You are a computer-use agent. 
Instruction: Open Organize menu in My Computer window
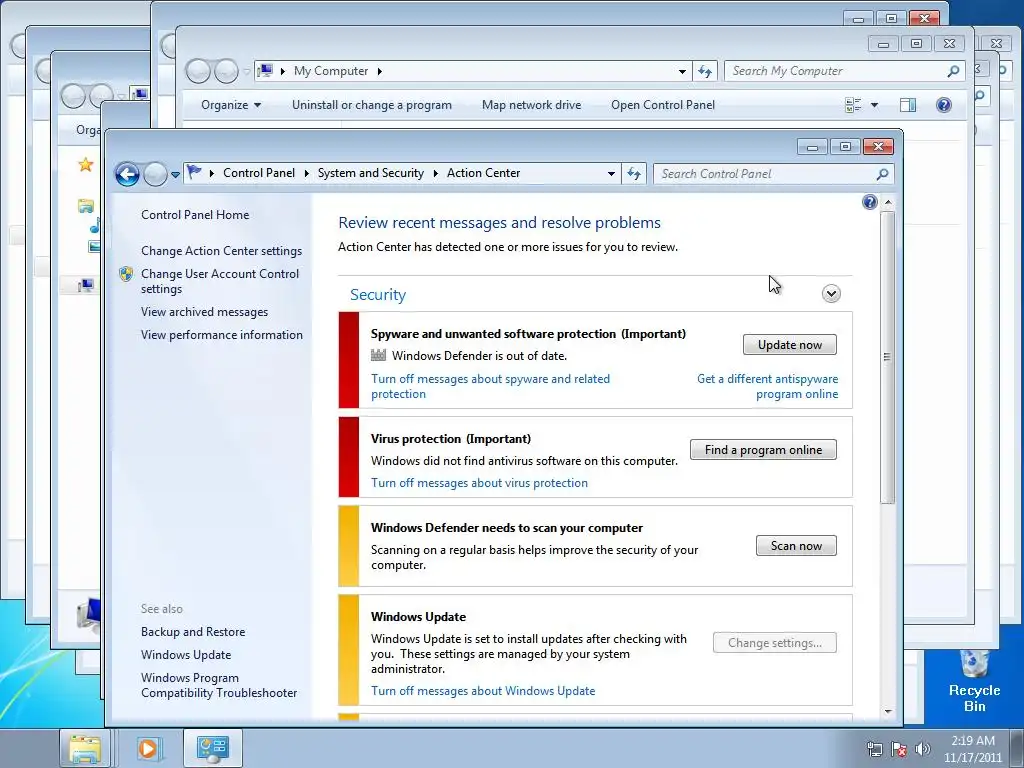(231, 105)
